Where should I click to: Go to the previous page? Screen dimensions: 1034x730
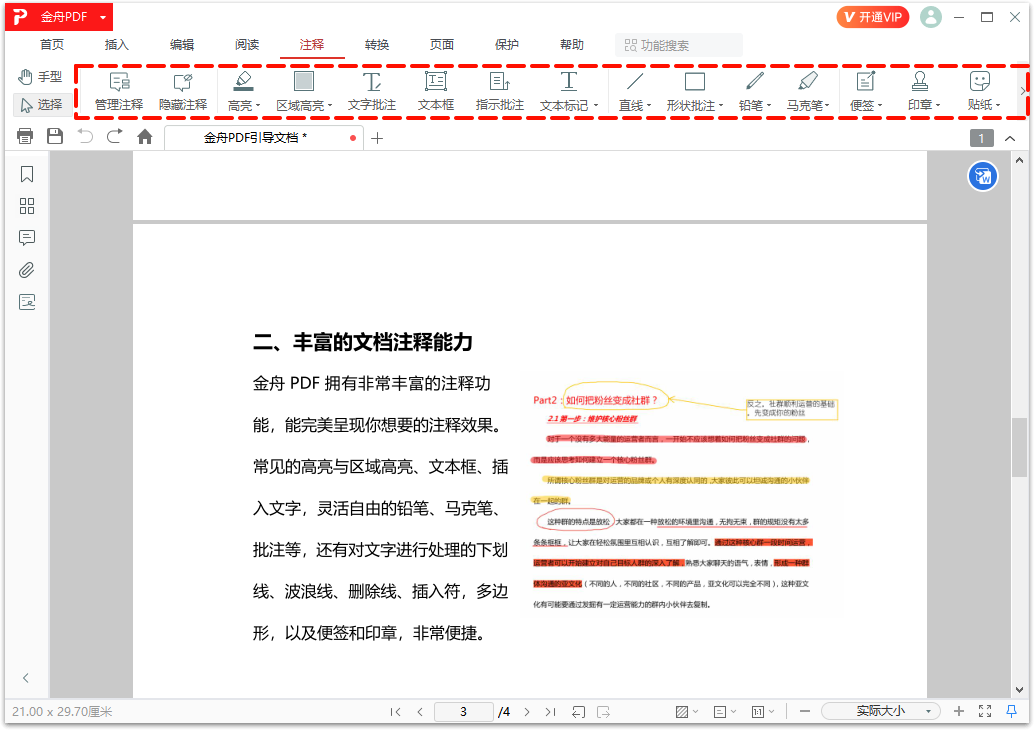(x=420, y=712)
